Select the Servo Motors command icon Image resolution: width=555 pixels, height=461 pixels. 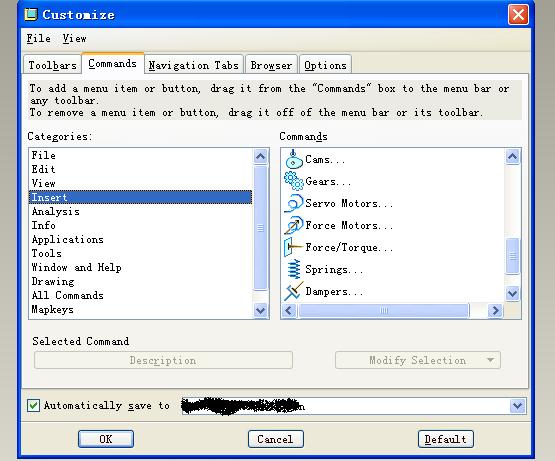tap(293, 203)
